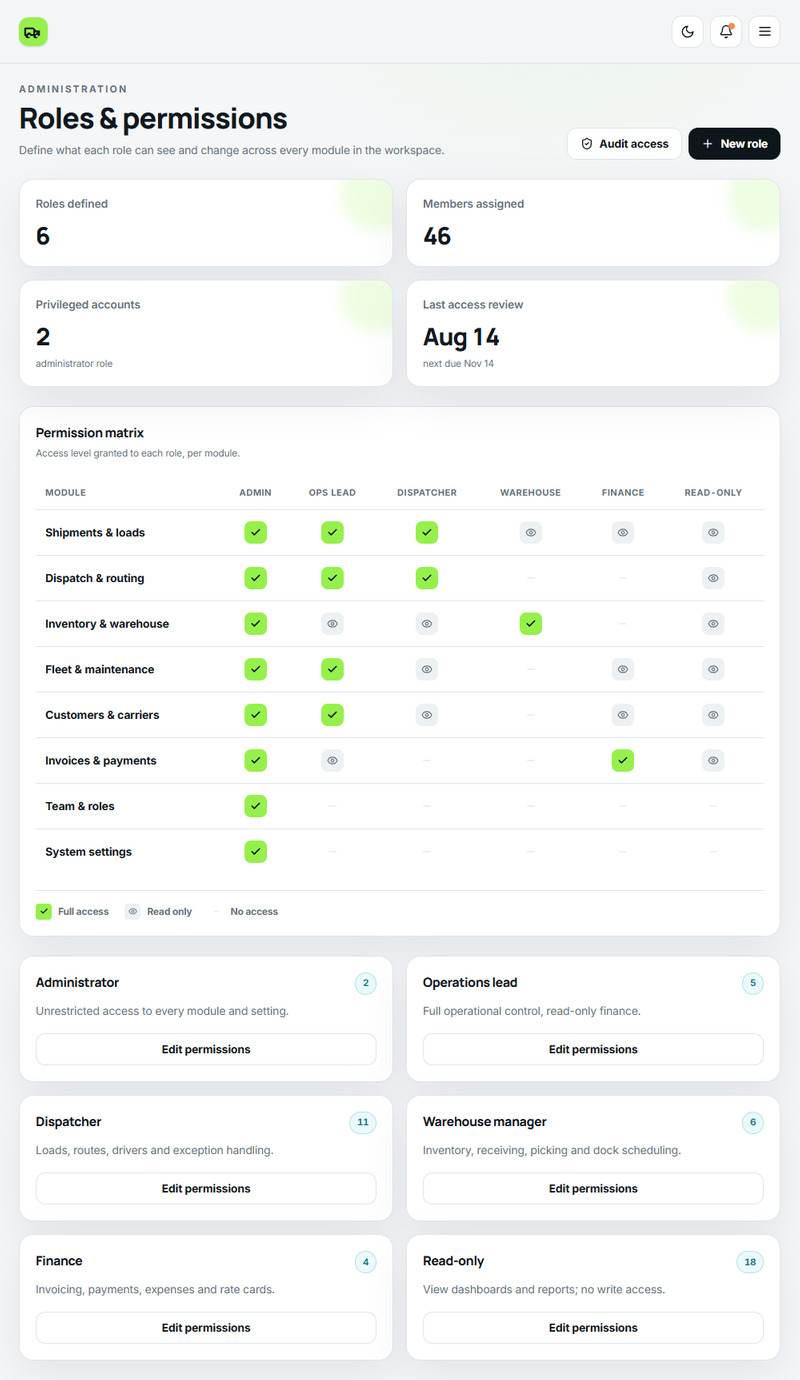Image resolution: width=800 pixels, height=1380 pixels.
Task: Click Read-only eye for Dispatch & routing
Action: click(x=713, y=578)
